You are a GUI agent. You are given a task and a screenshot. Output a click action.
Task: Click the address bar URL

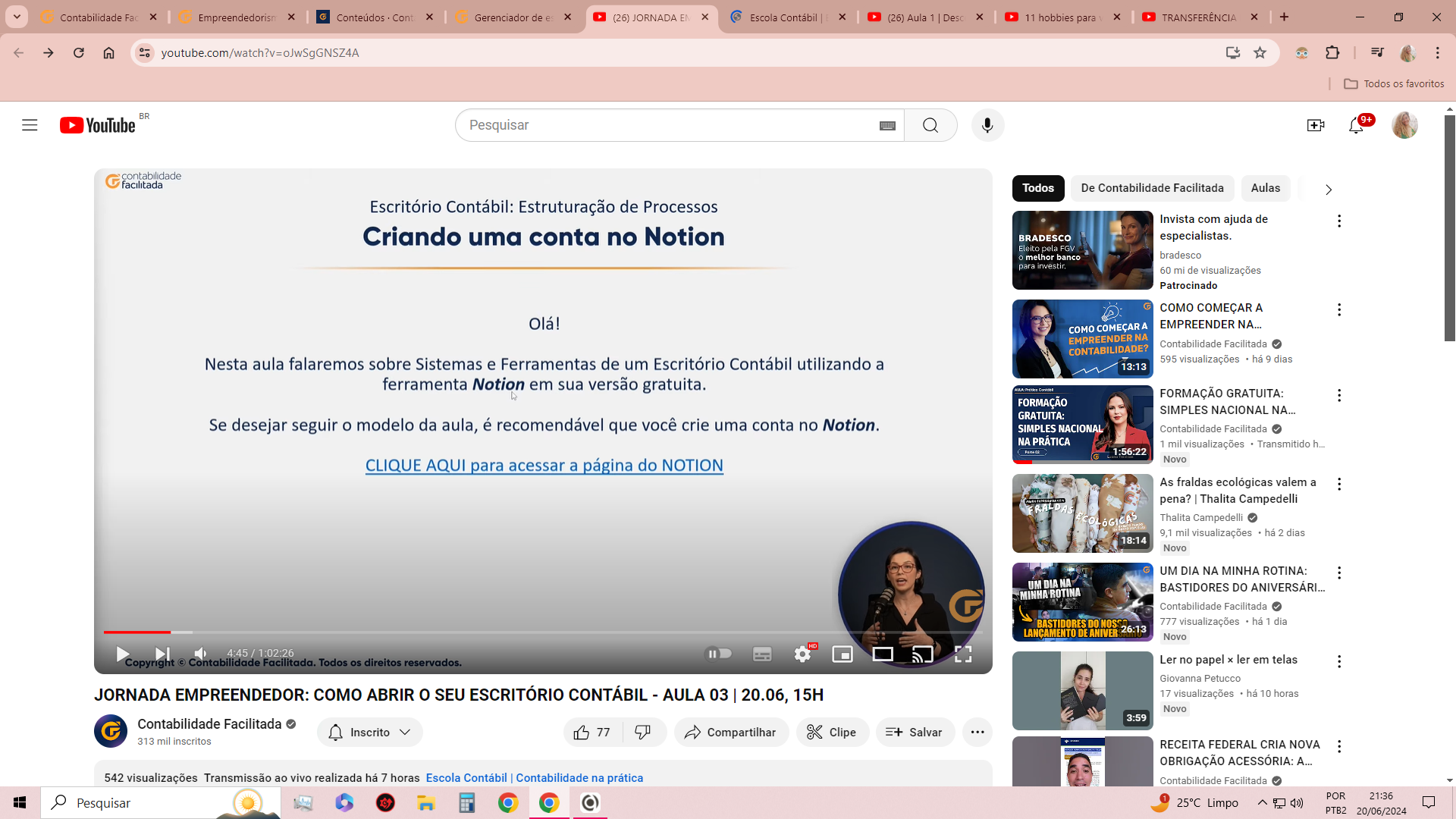pos(260,52)
